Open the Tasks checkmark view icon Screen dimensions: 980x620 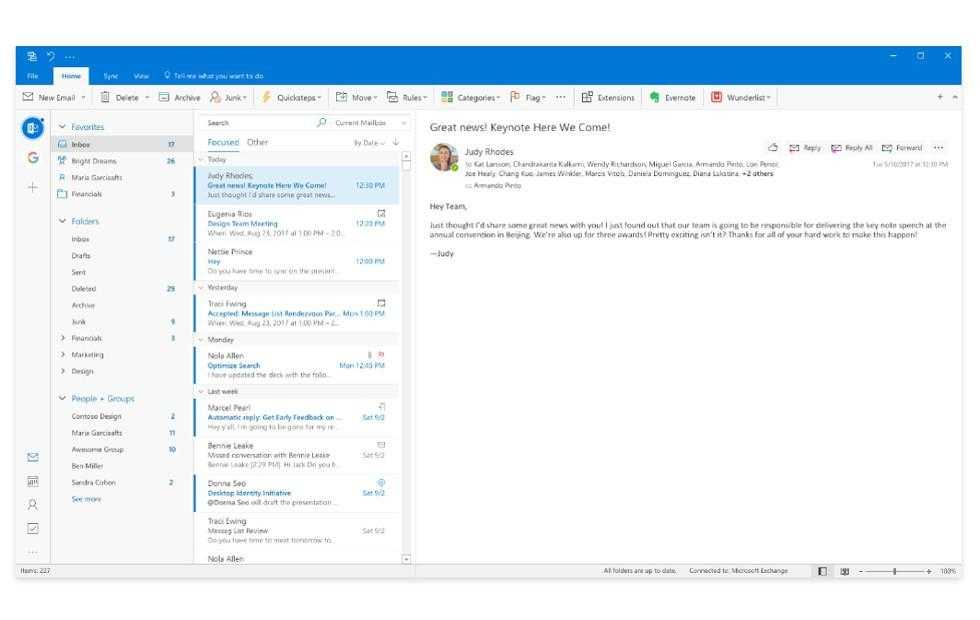click(33, 528)
